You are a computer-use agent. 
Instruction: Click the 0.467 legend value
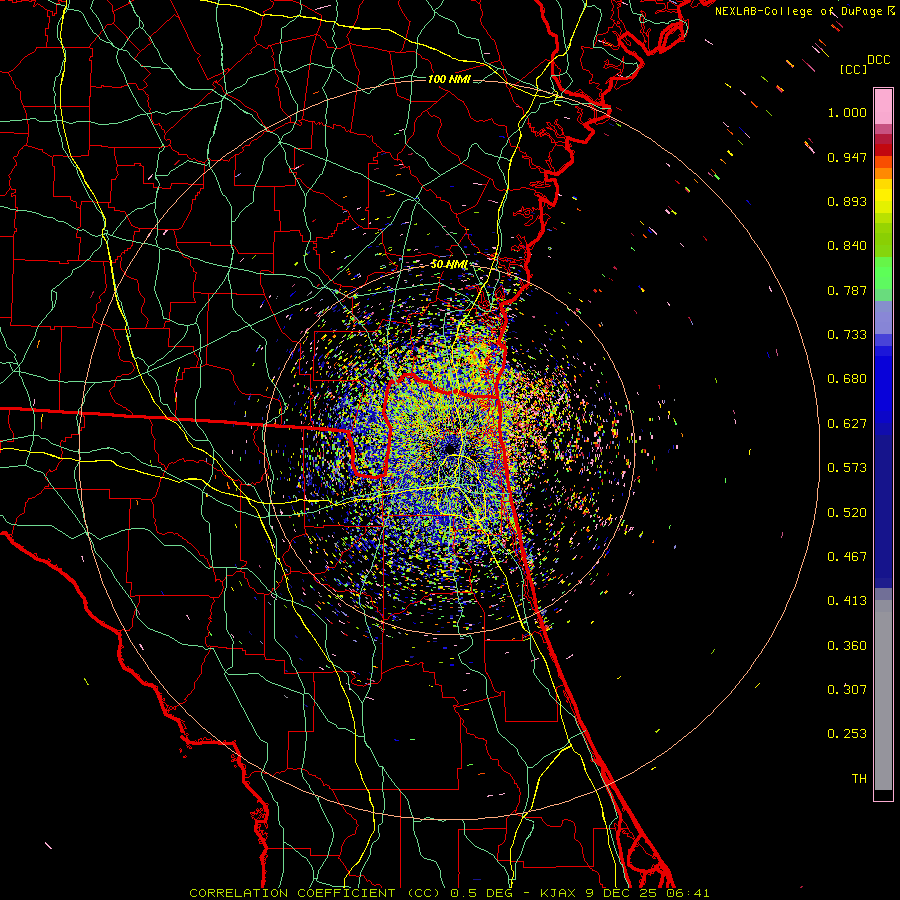[x=847, y=557]
